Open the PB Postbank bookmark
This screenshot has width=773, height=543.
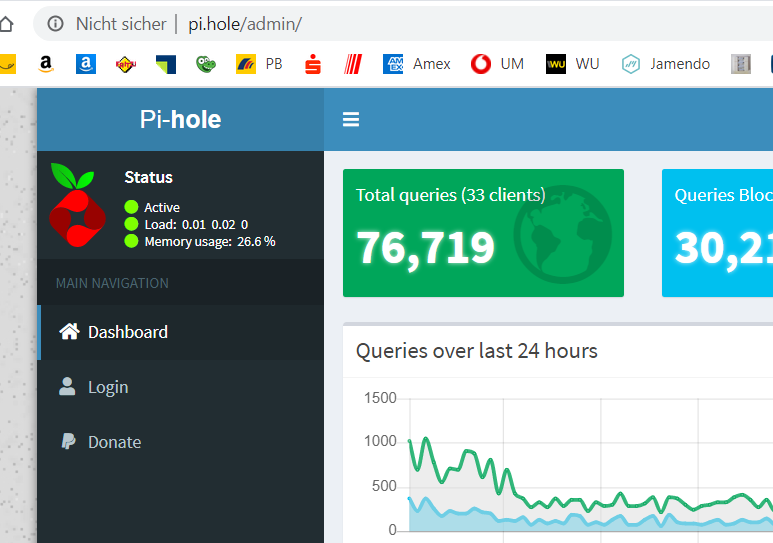259,64
